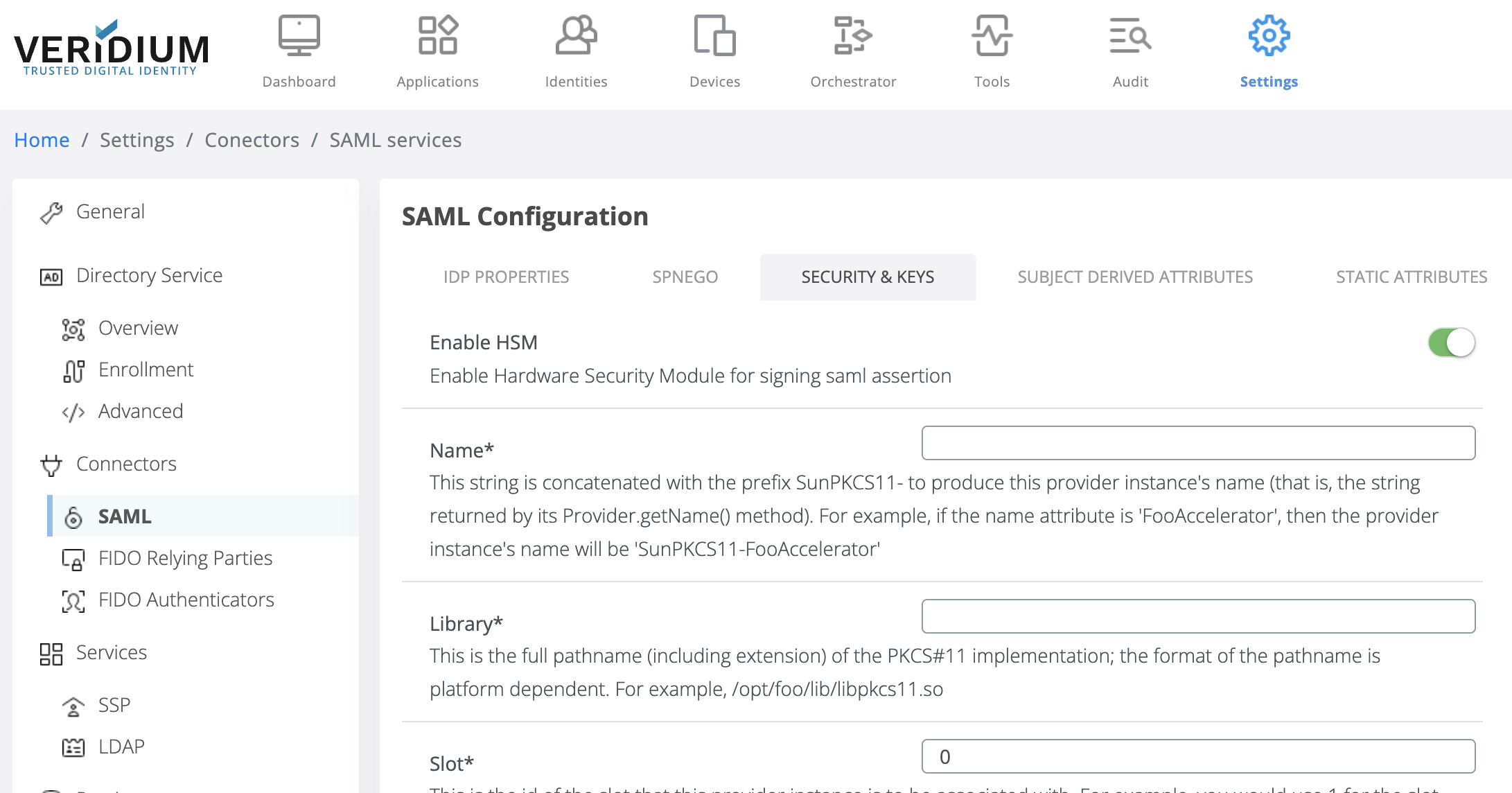Open FIDO Relying Parties in sidebar
The width and height of the screenshot is (1512, 793).
(x=185, y=558)
